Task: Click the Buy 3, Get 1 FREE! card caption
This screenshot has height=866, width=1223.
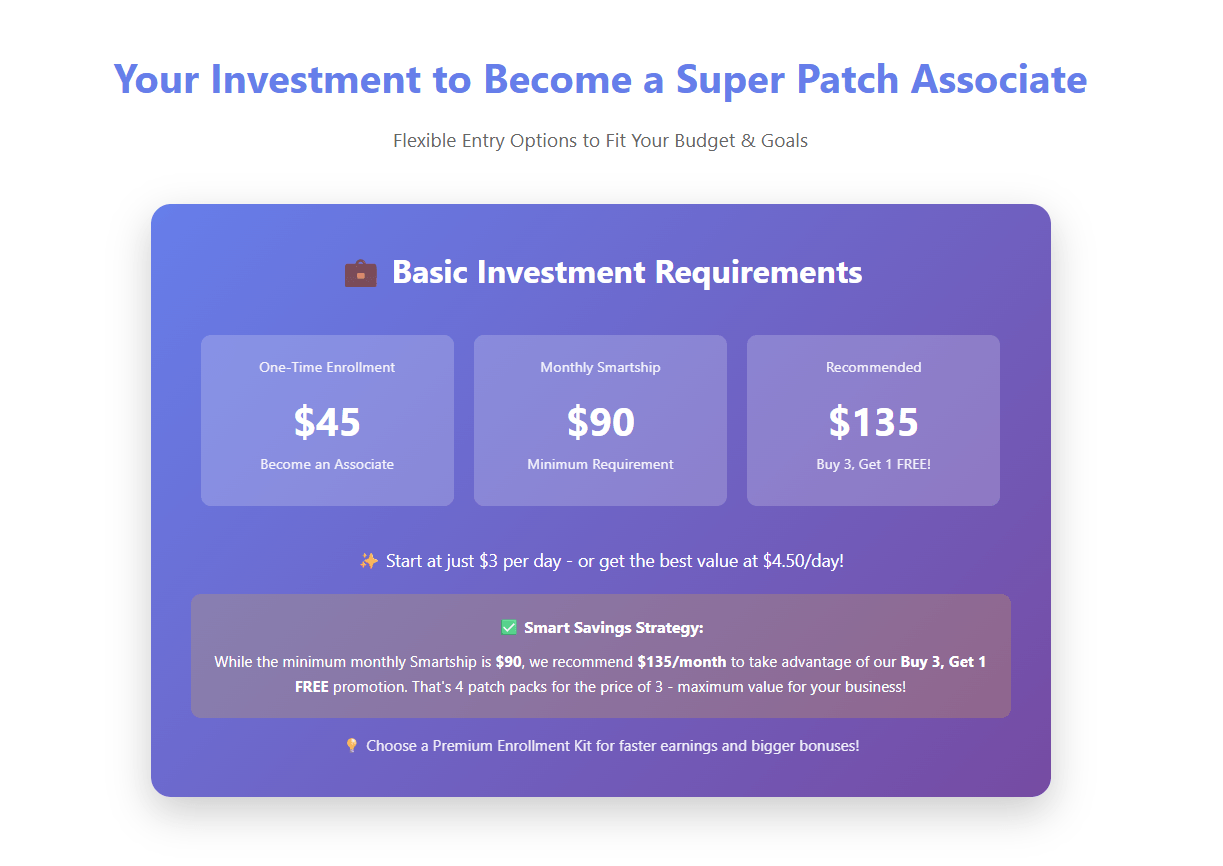Action: 873,464
